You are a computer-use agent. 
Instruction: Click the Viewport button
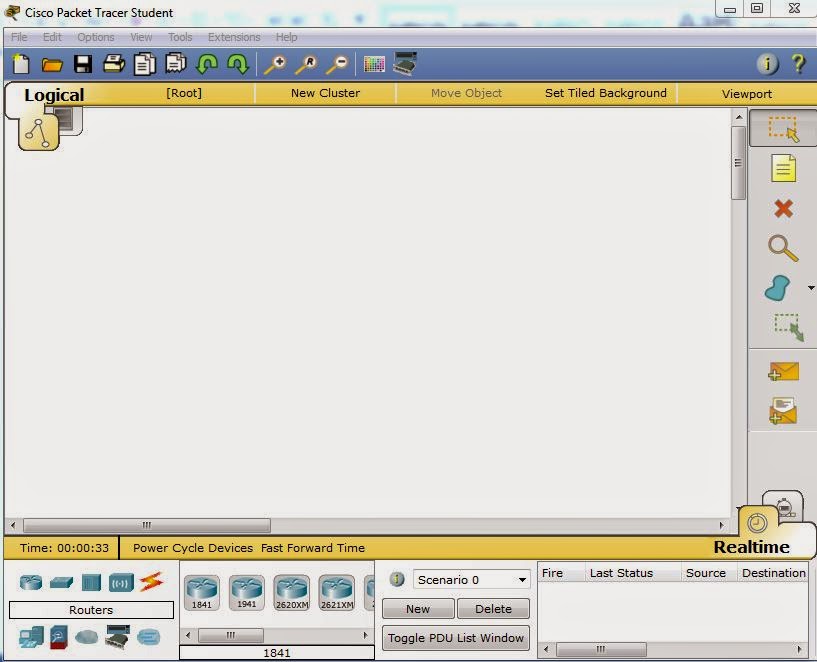pyautogui.click(x=747, y=94)
